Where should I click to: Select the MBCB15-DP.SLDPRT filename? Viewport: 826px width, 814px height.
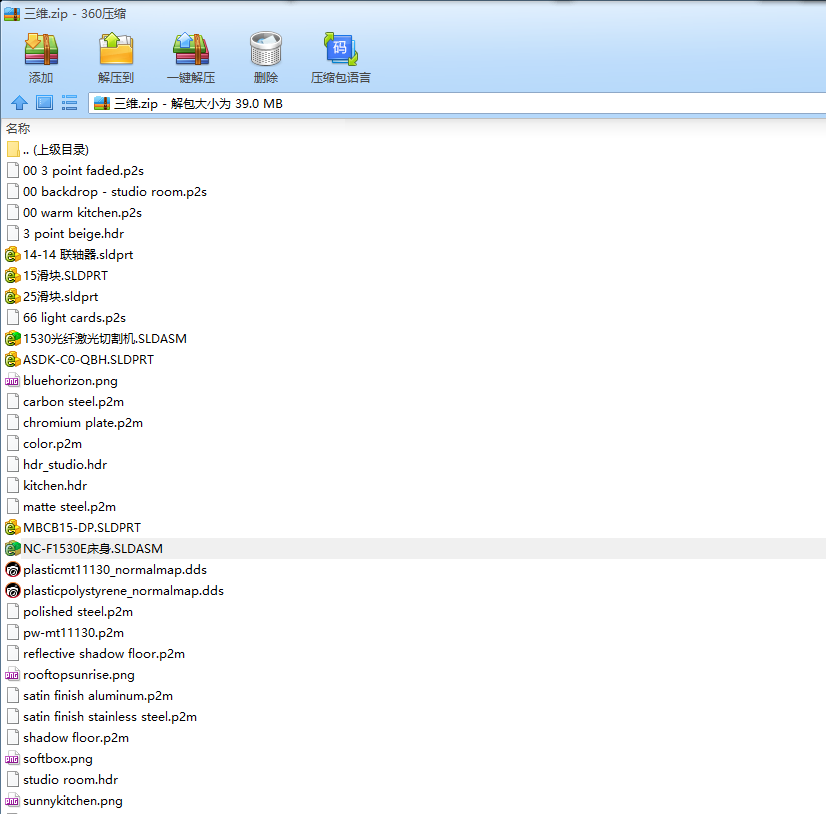[x=82, y=527]
